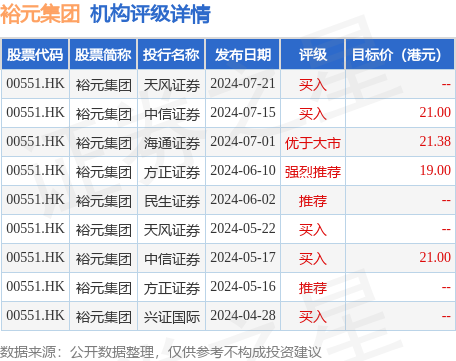Click the 股票代码 column header

point(35,54)
